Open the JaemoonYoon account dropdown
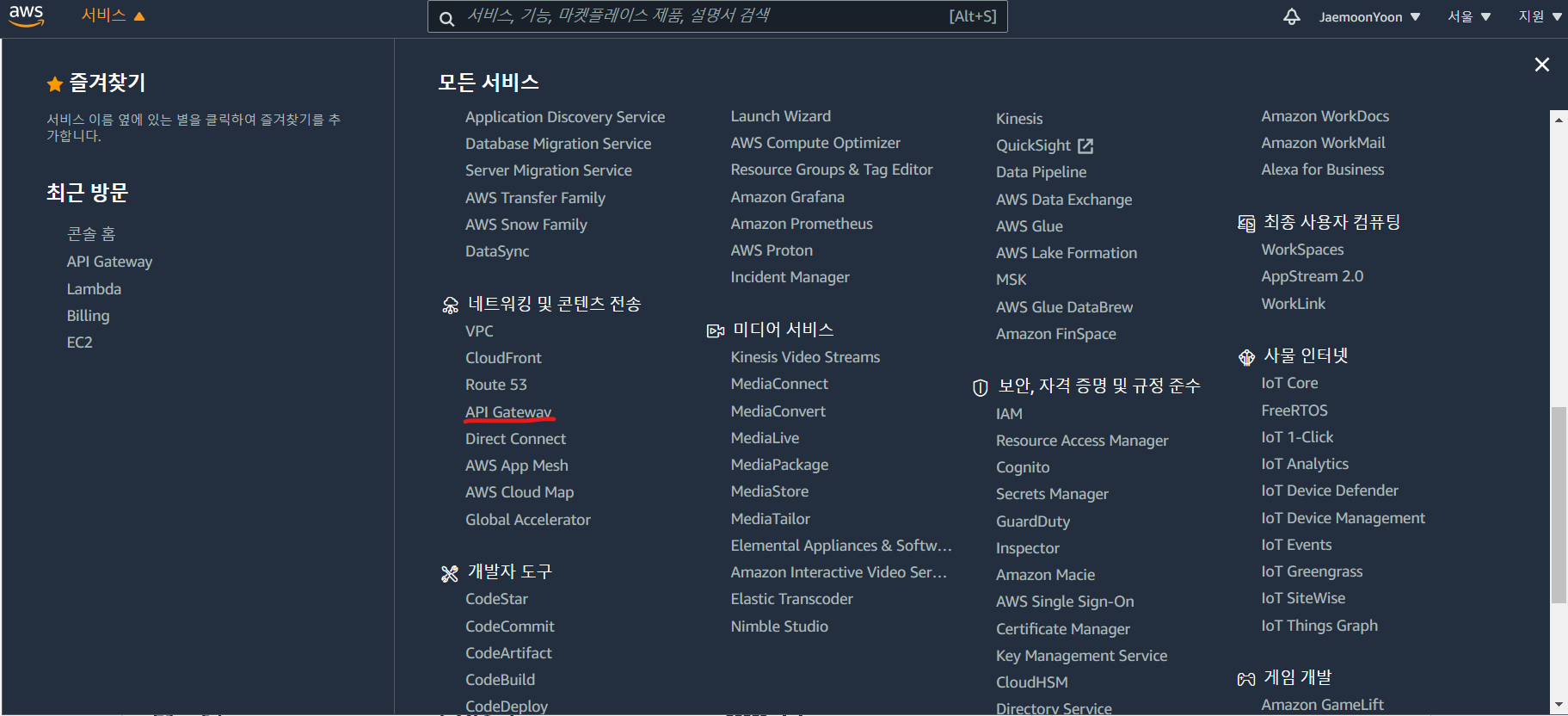The image size is (1568, 716). coord(1369,17)
